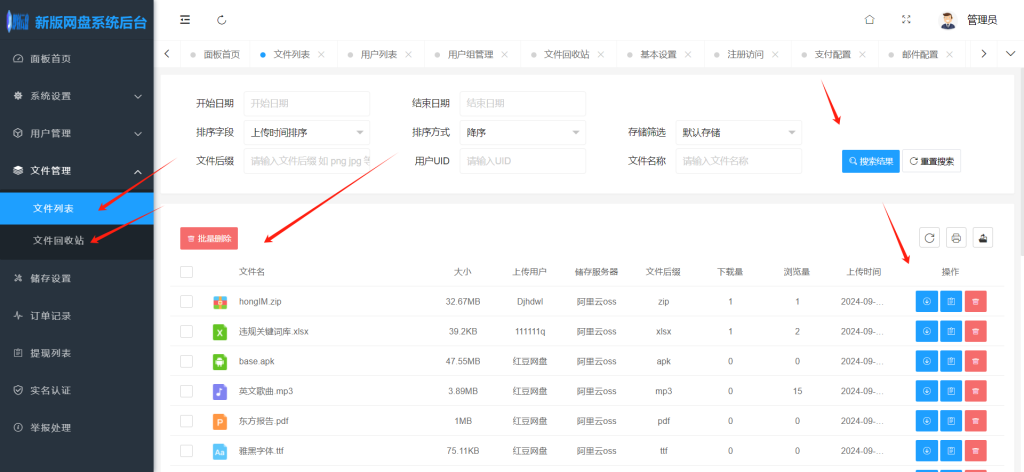Delete 违规关键词库.xlsx with trash icon
The height and width of the screenshot is (472, 1024).
(975, 331)
